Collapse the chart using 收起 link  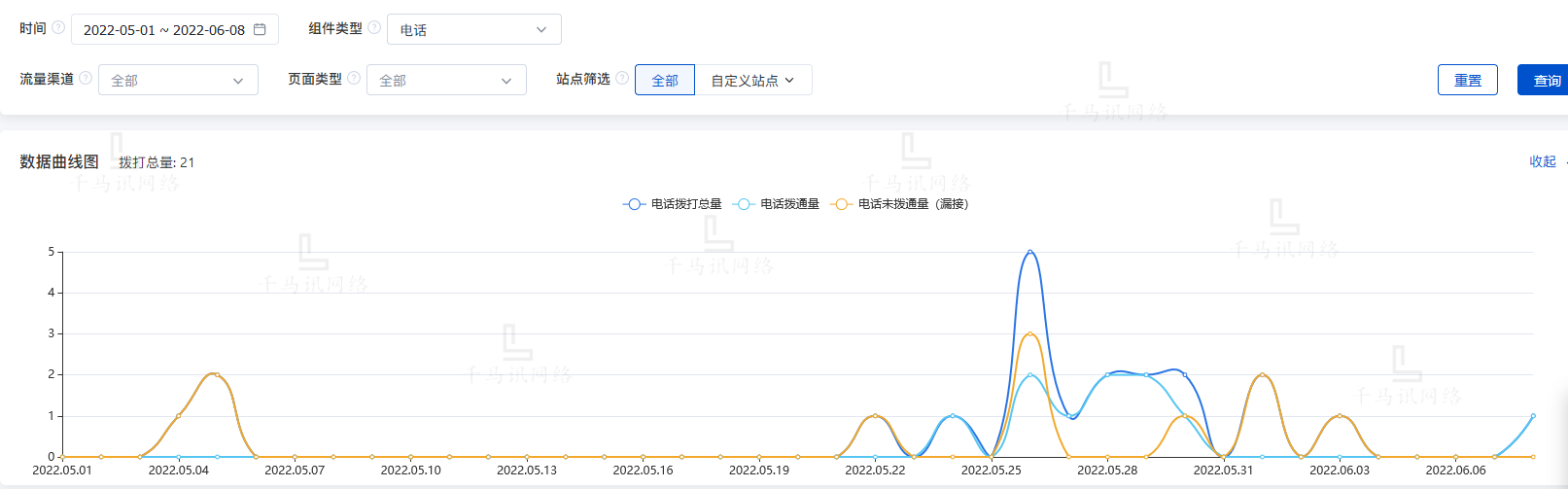pos(1543,161)
